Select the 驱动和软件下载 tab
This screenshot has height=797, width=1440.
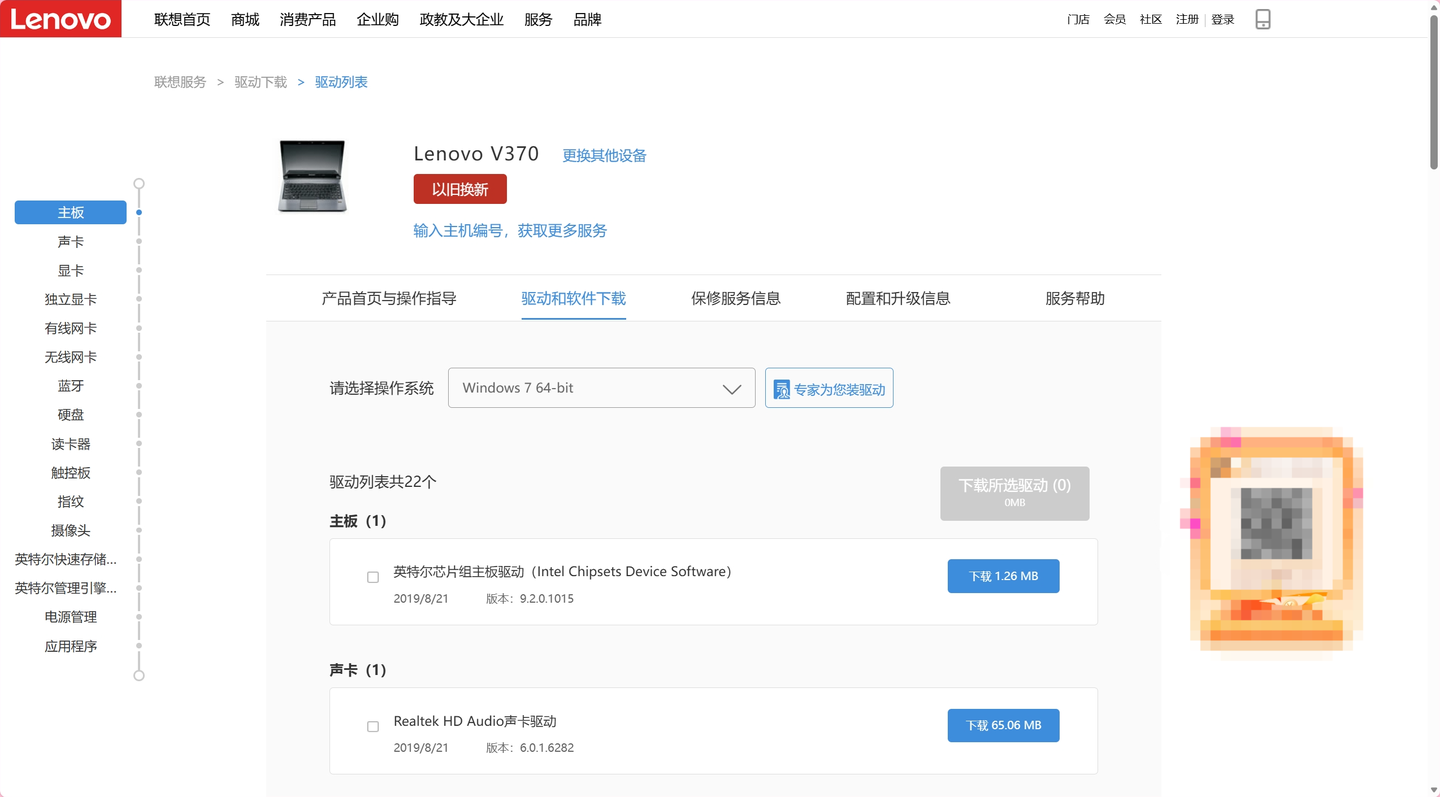pyautogui.click(x=574, y=298)
